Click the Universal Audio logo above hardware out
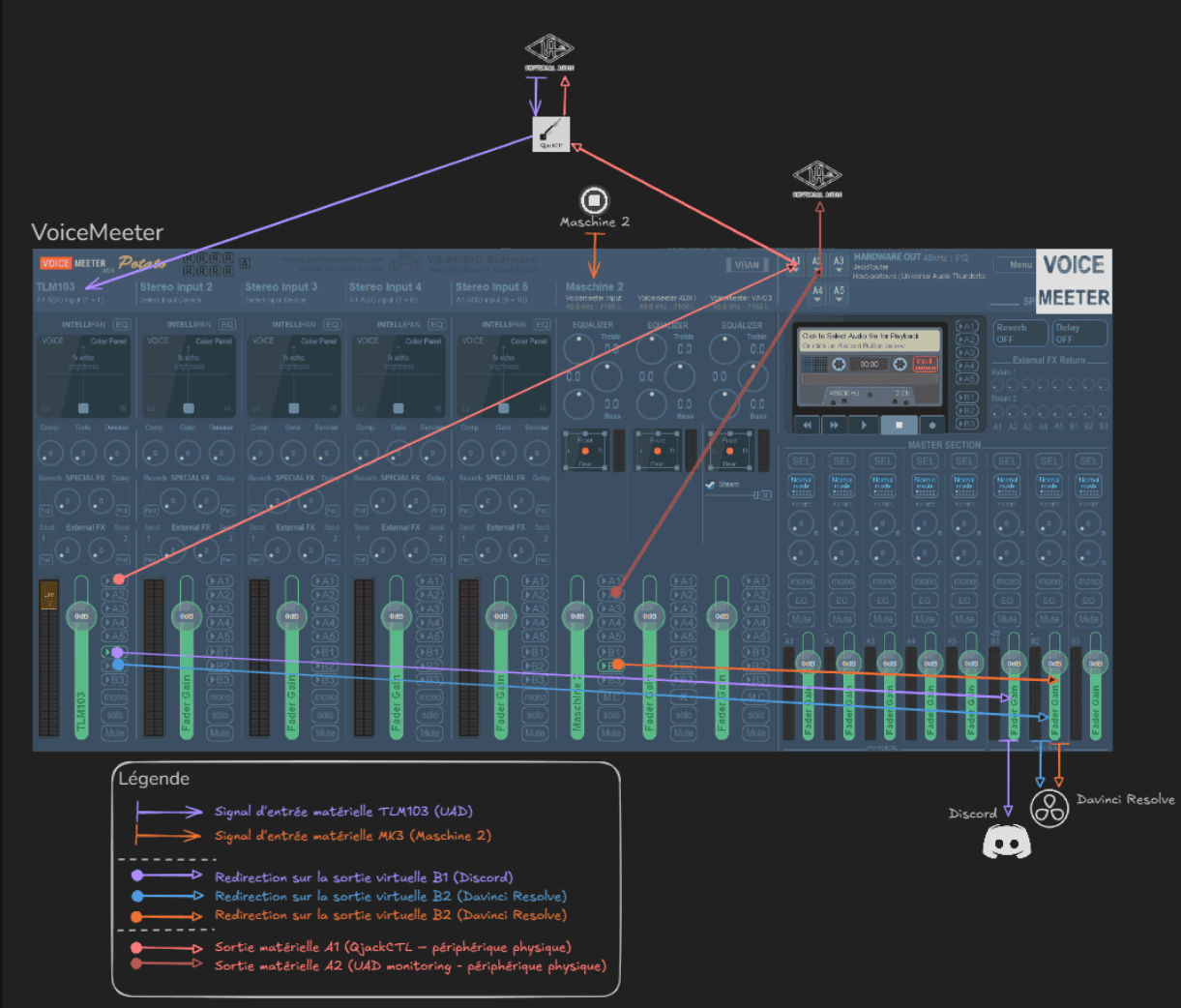1181x1008 pixels. (817, 179)
